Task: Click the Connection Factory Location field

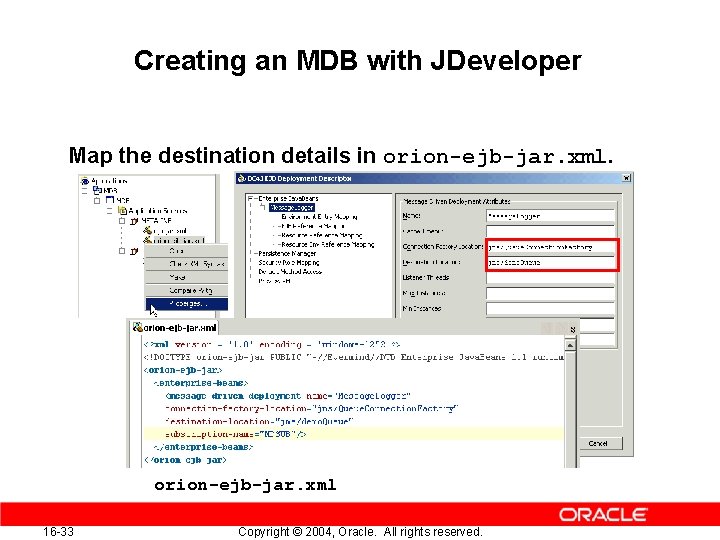Action: [x=551, y=247]
